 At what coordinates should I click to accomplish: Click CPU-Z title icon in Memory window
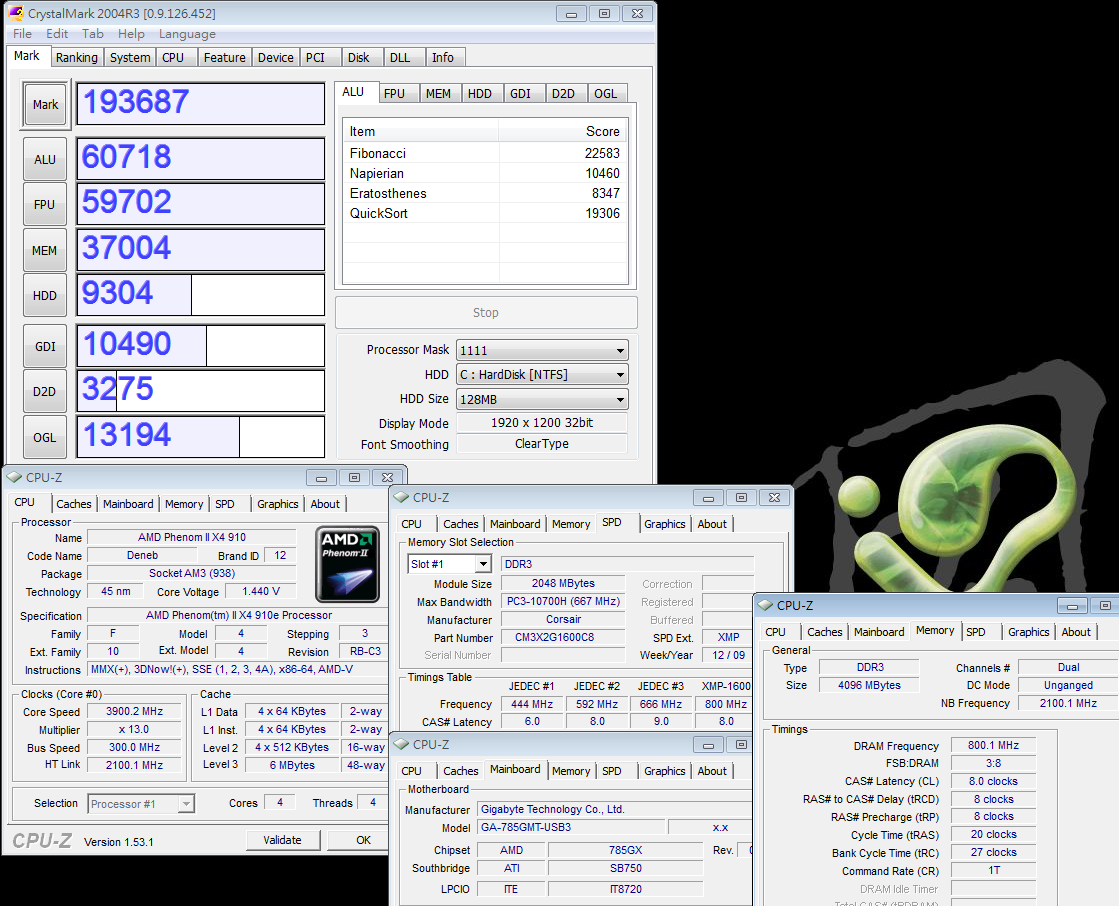[766, 605]
